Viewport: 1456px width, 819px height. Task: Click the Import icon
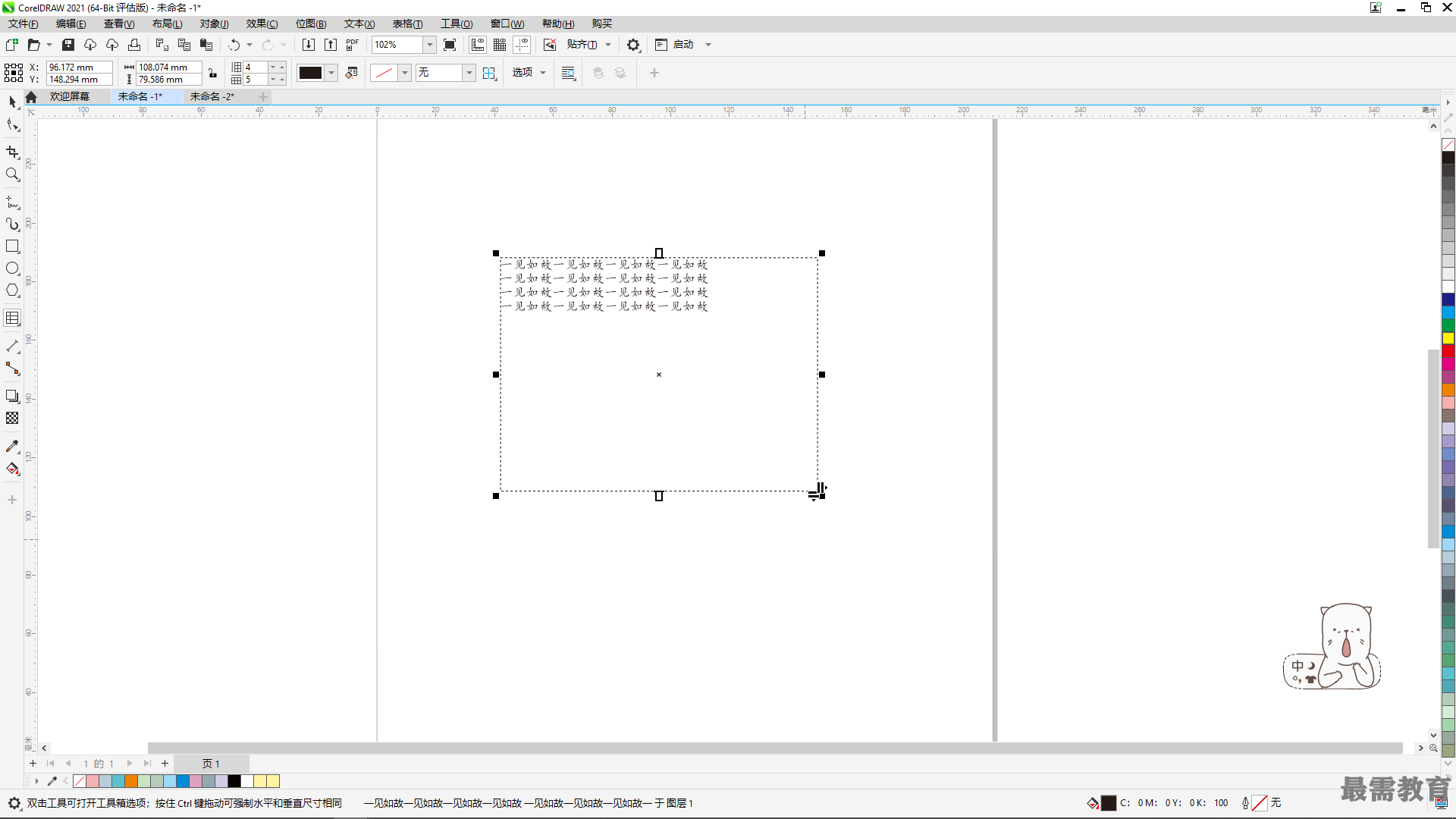tap(308, 45)
